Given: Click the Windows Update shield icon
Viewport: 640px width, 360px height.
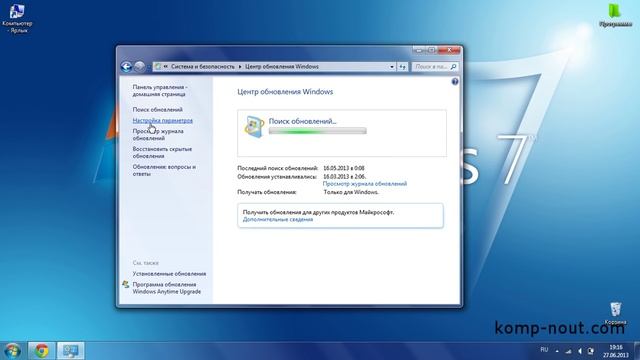Looking at the screenshot, I should pyautogui.click(x=254, y=127).
